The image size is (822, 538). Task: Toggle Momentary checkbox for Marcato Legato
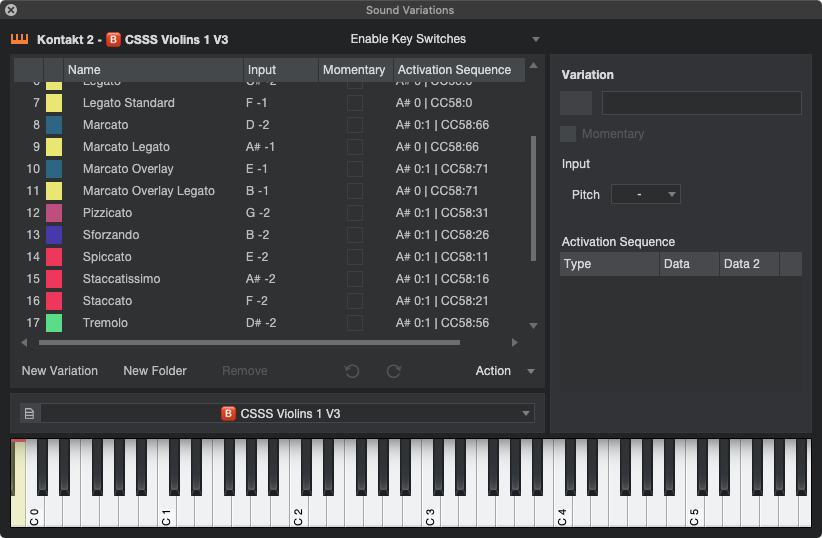tap(355, 147)
